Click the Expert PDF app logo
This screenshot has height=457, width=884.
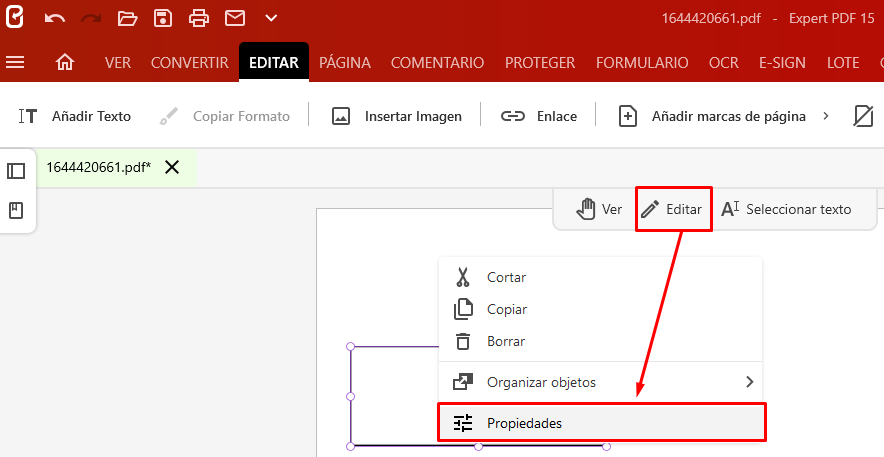click(15, 17)
